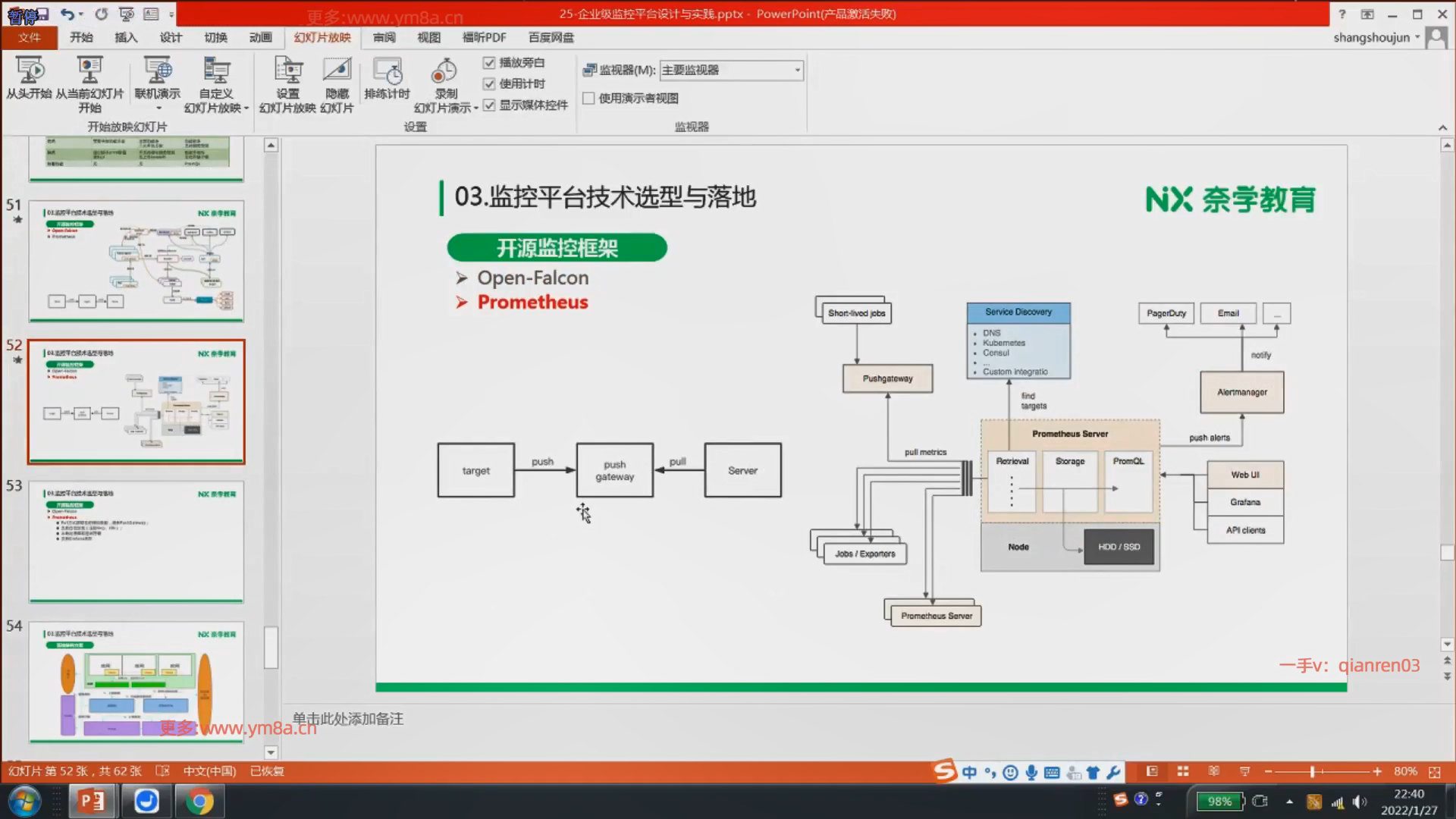Viewport: 1456px width, 819px height.
Task: Uncheck 使用计时 checkbox
Action: 489,84
